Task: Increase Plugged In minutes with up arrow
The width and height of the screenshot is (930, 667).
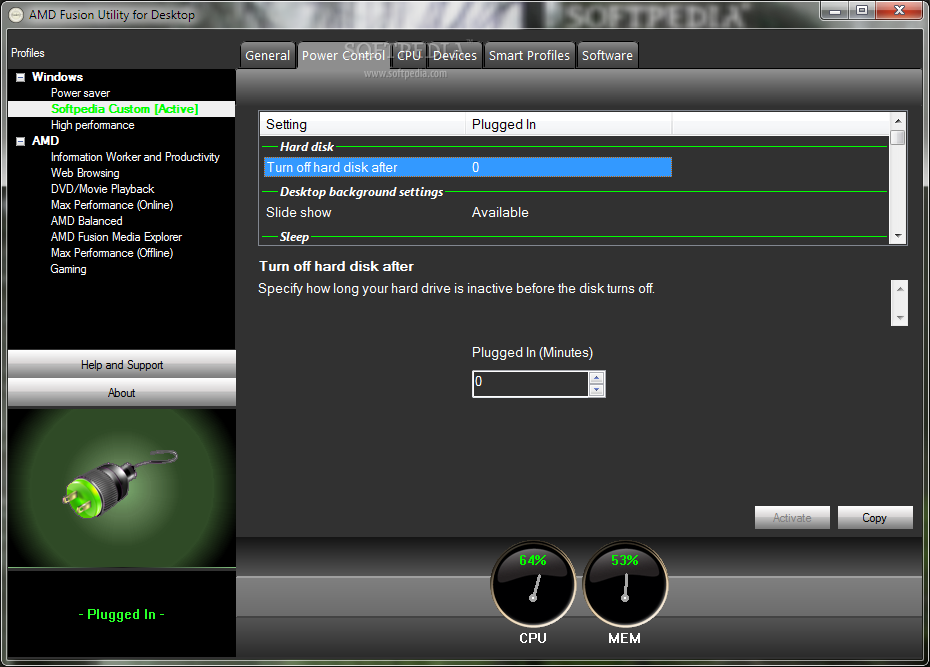Action: click(x=597, y=378)
